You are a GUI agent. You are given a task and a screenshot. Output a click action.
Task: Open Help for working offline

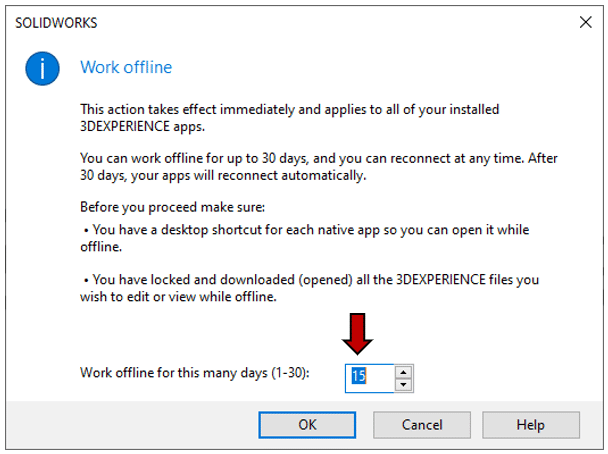coord(530,424)
